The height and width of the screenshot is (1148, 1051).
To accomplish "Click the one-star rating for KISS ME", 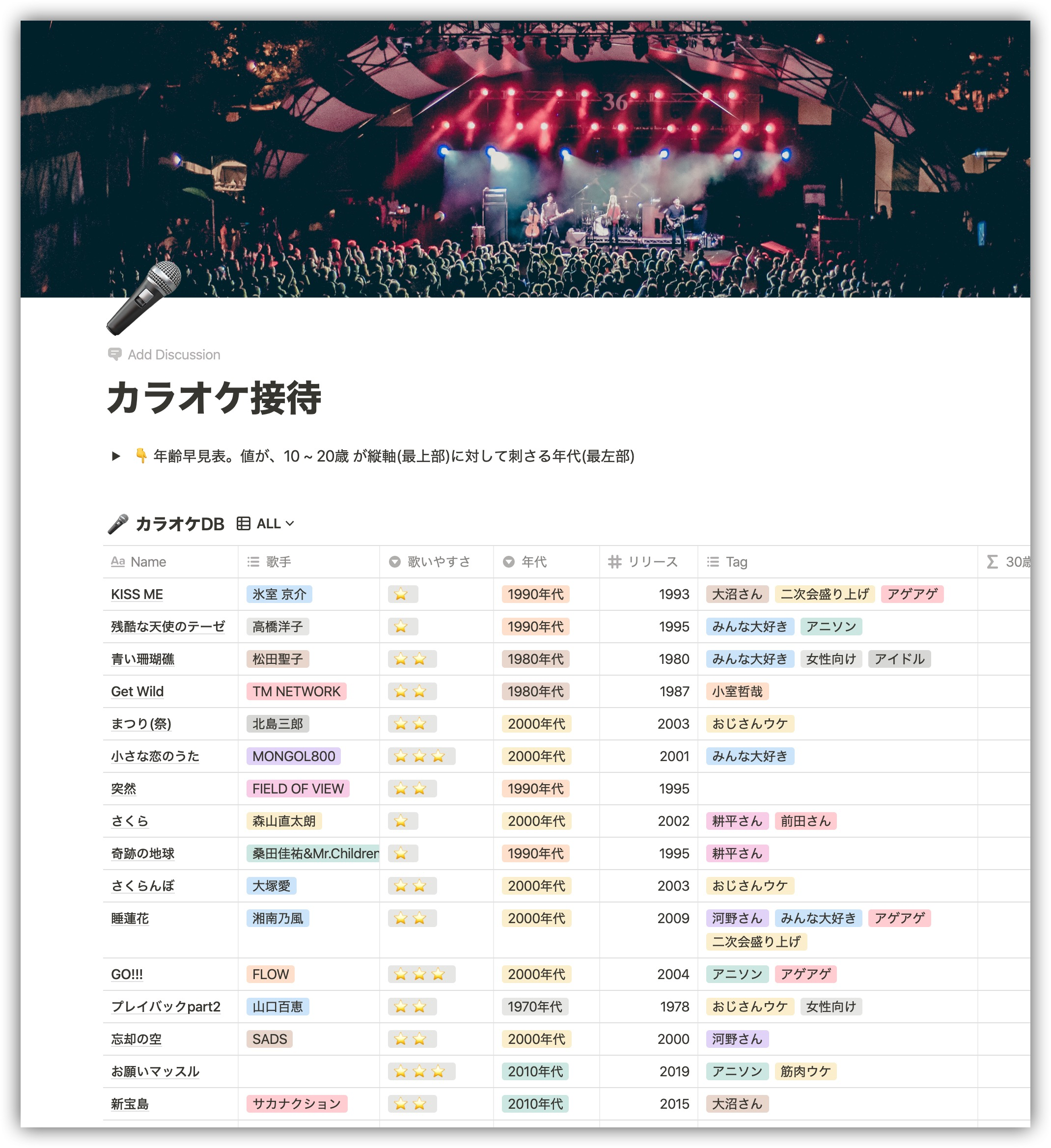I will tap(403, 594).
